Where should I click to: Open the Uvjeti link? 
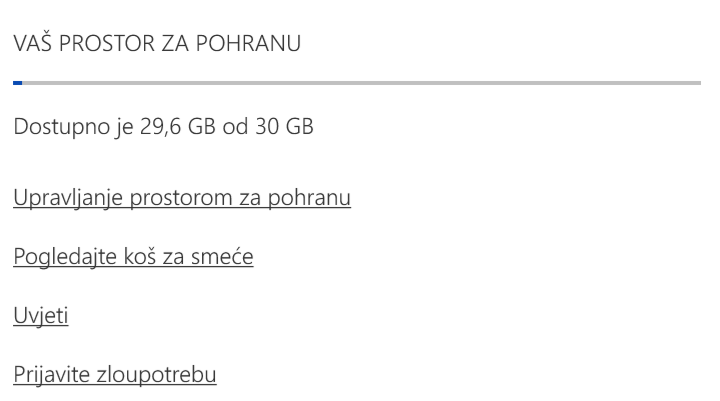click(41, 316)
